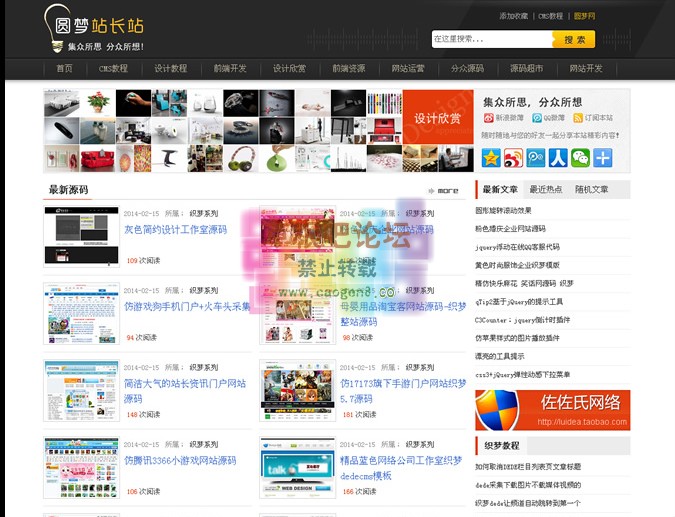
Task: Open thumbnail of 简洁大气的站长资讯门户网站源码
Action: tap(81, 390)
